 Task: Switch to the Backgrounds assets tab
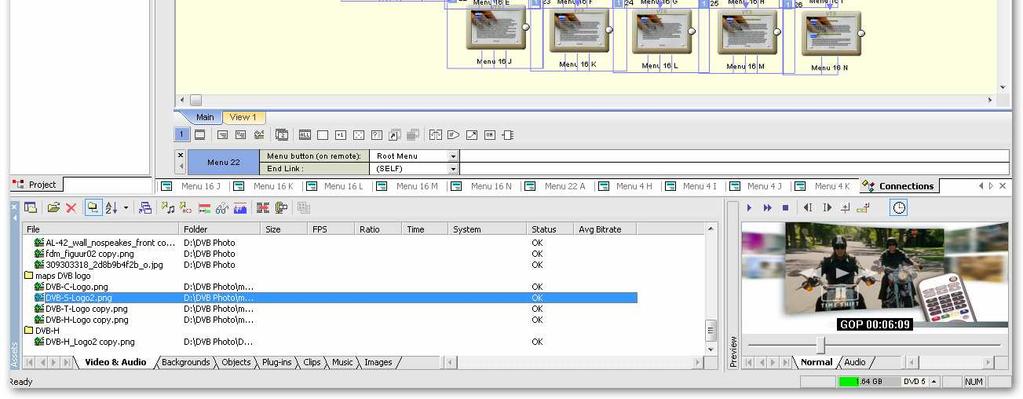click(185, 362)
